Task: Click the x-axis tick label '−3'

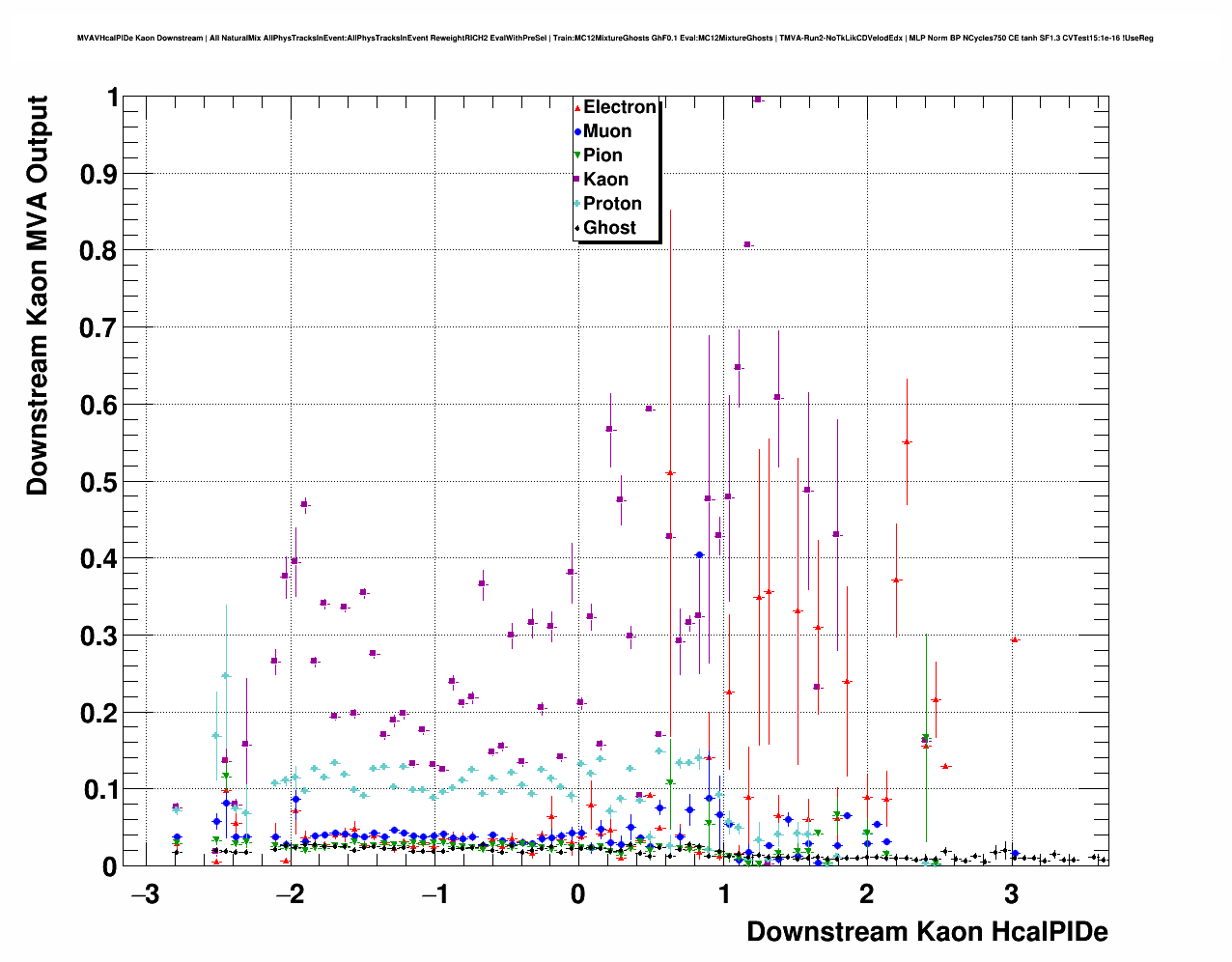Action: pos(145,893)
